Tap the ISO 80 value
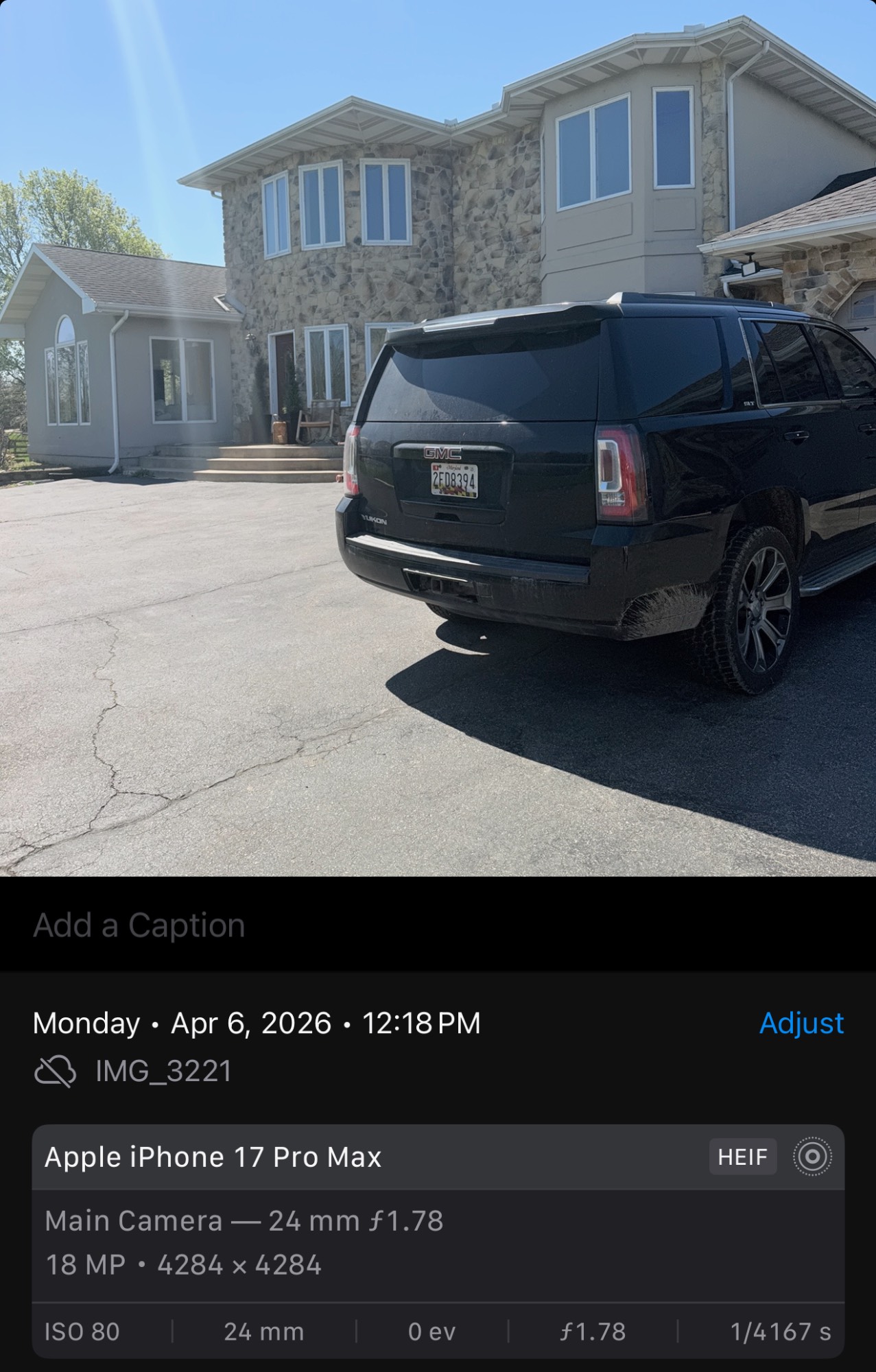This screenshot has height=1372, width=876. pyautogui.click(x=82, y=1332)
